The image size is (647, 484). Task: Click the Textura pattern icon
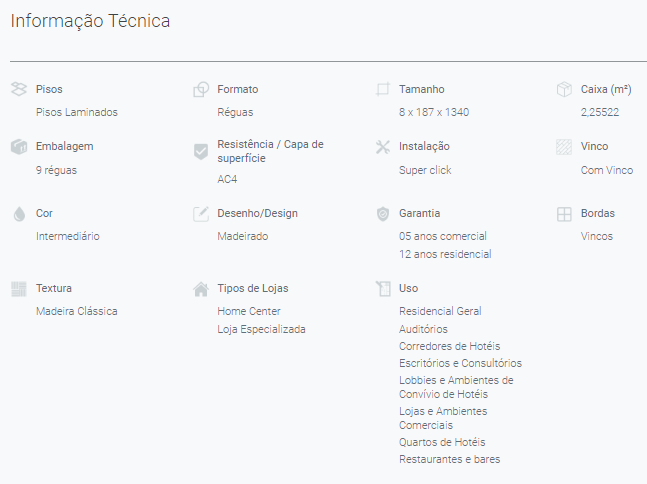coord(19,289)
